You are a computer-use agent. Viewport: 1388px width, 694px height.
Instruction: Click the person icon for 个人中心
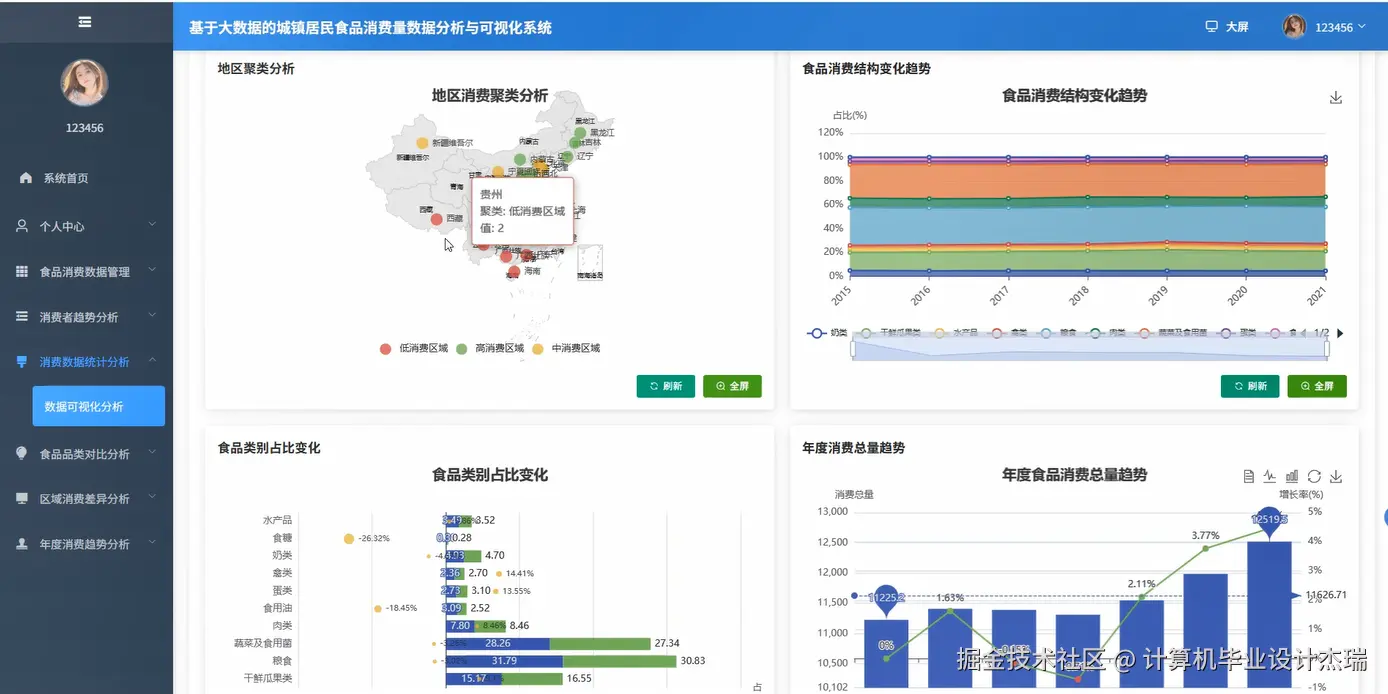pos(22,226)
